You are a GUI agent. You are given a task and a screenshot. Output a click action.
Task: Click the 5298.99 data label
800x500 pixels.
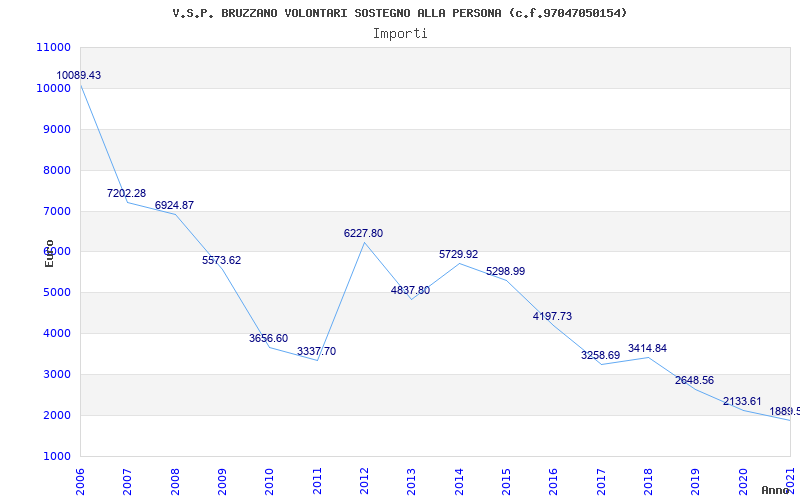(x=506, y=271)
